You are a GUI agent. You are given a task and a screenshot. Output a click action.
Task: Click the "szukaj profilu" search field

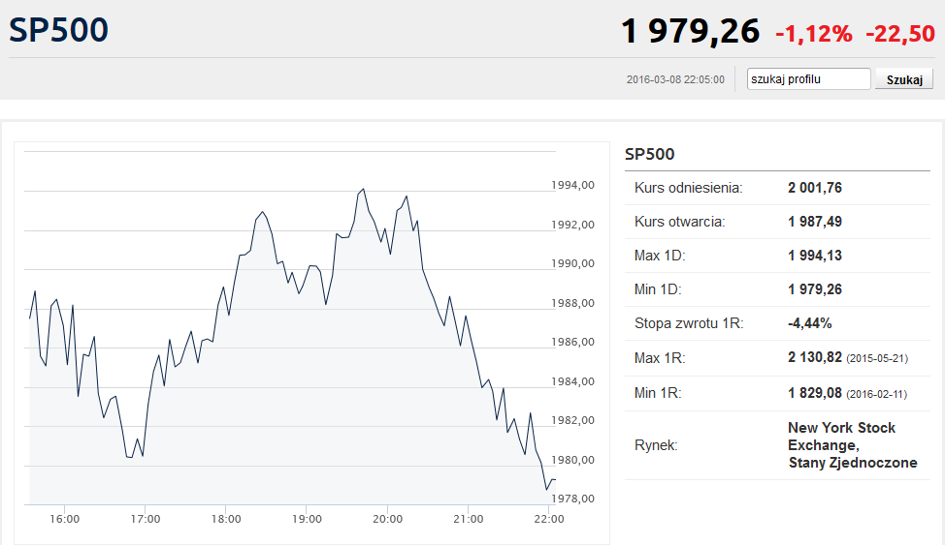pos(809,79)
